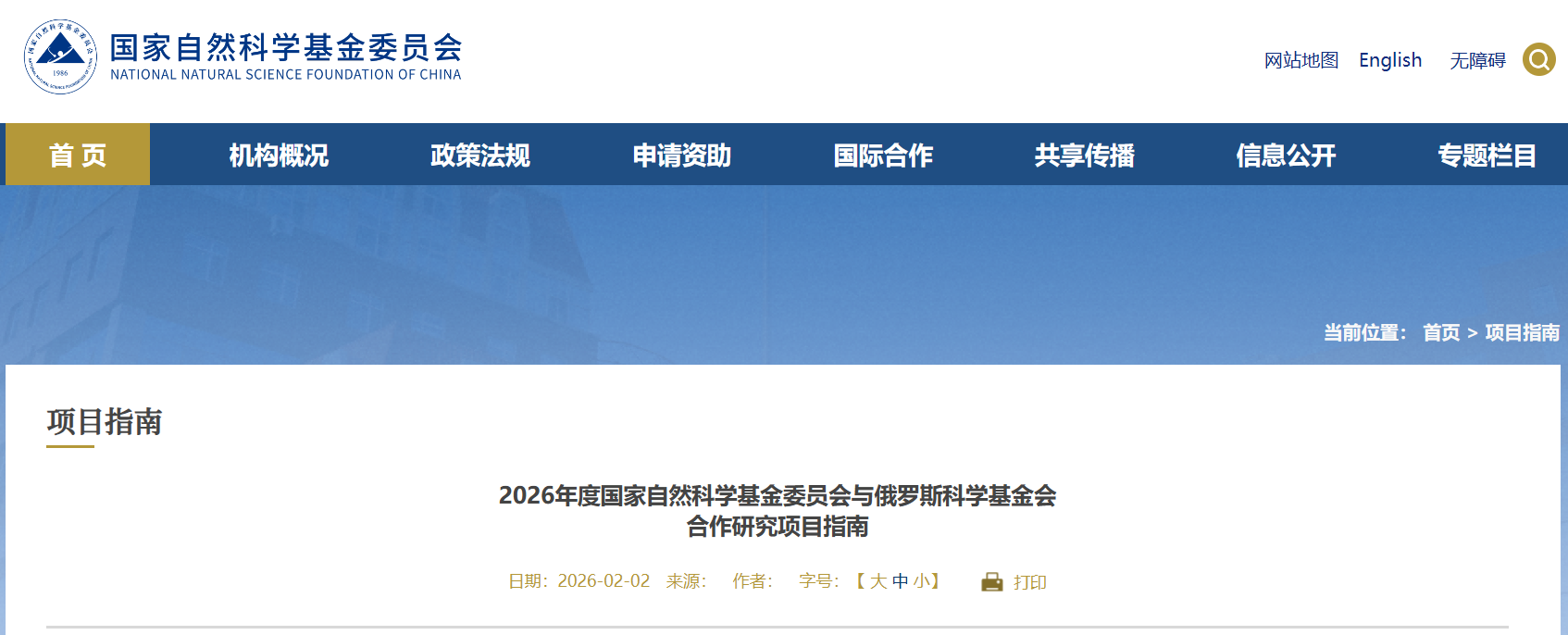1568x635 pixels.
Task: Click the date 2026-02-02
Action: [x=604, y=581]
